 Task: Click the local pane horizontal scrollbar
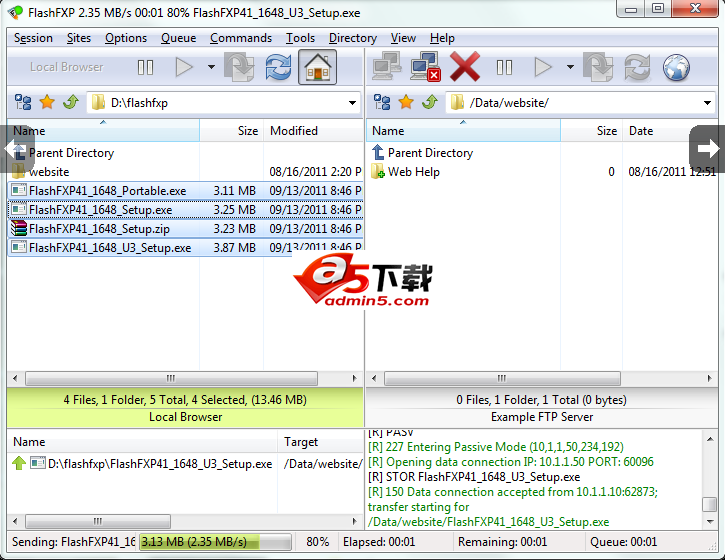[172, 378]
